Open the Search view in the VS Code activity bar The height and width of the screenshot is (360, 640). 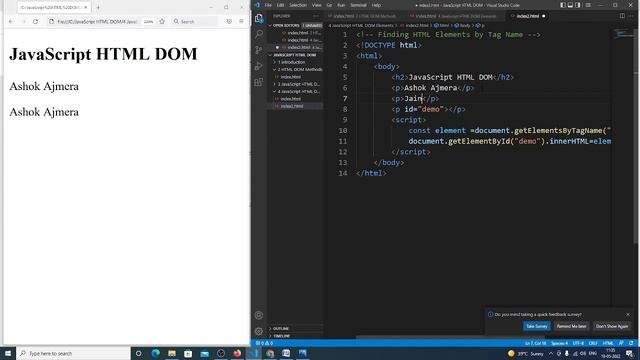click(259, 34)
